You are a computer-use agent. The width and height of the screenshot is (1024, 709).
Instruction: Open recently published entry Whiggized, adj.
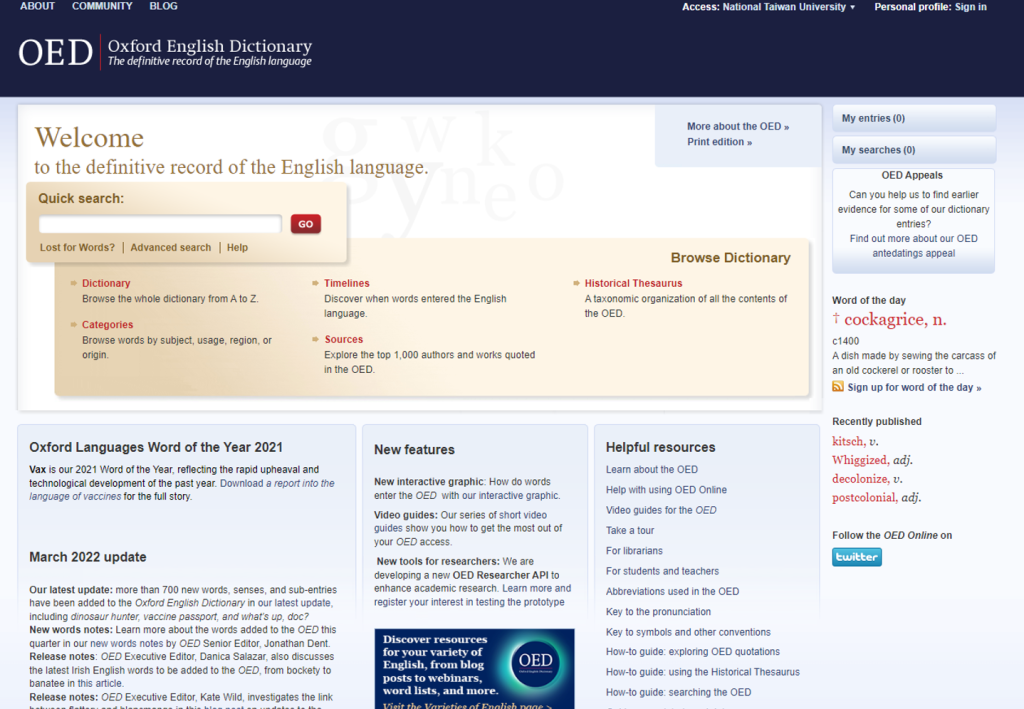(x=872, y=460)
